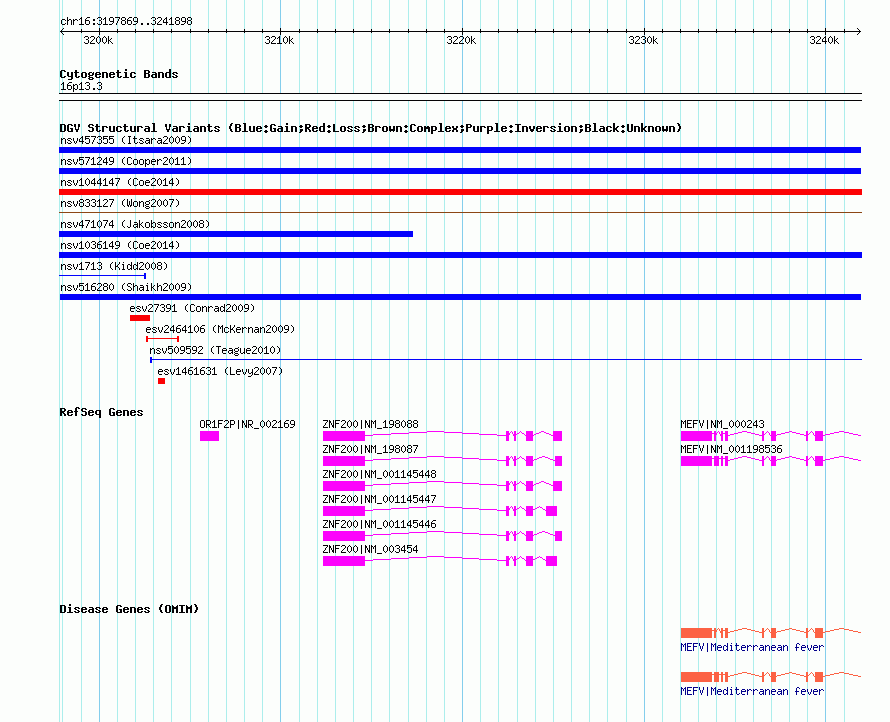Click the 3240k ruler tick label
The image size is (890, 722).
(x=824, y=40)
